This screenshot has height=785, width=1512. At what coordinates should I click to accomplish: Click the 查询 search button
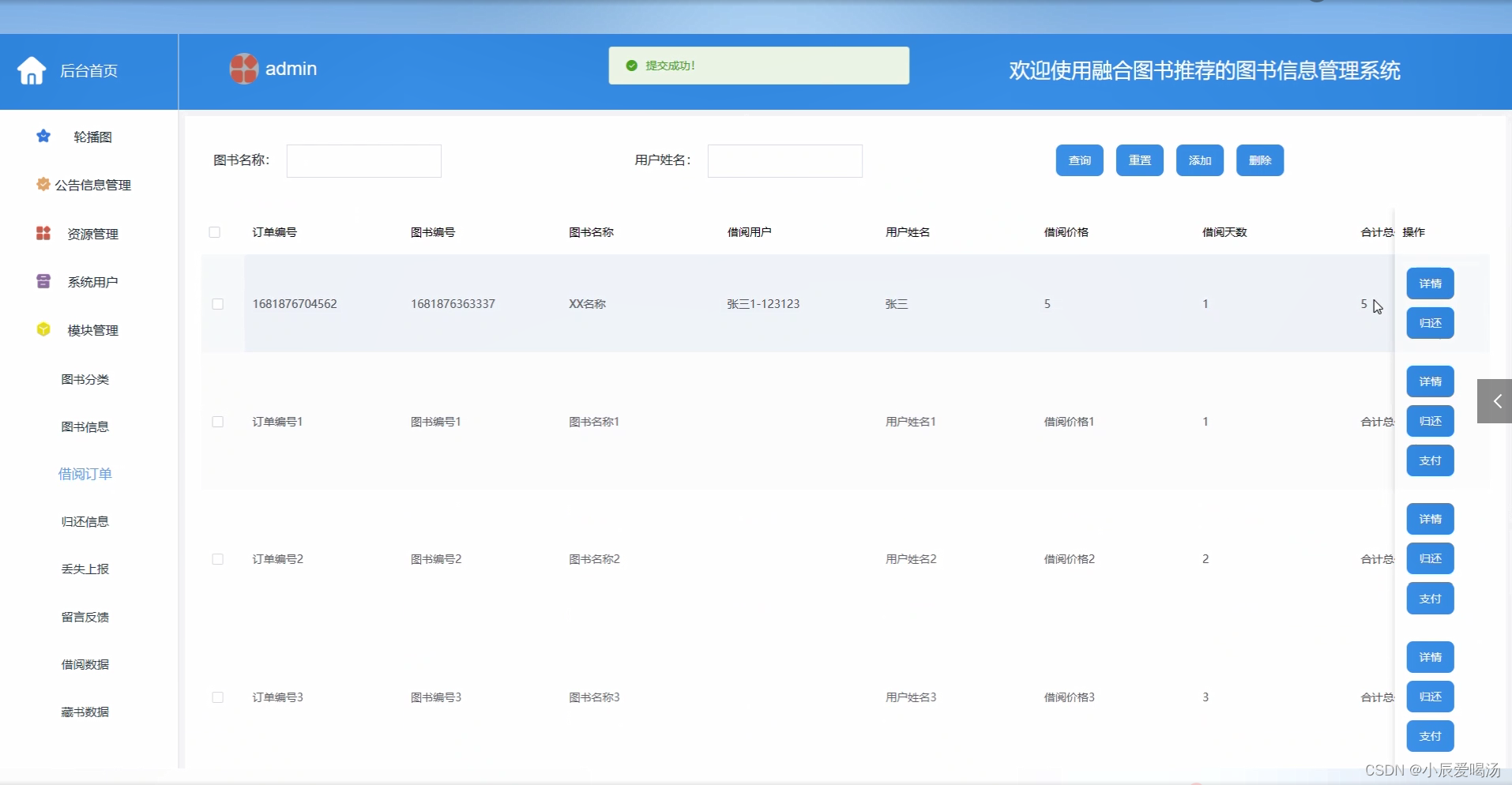click(x=1079, y=160)
